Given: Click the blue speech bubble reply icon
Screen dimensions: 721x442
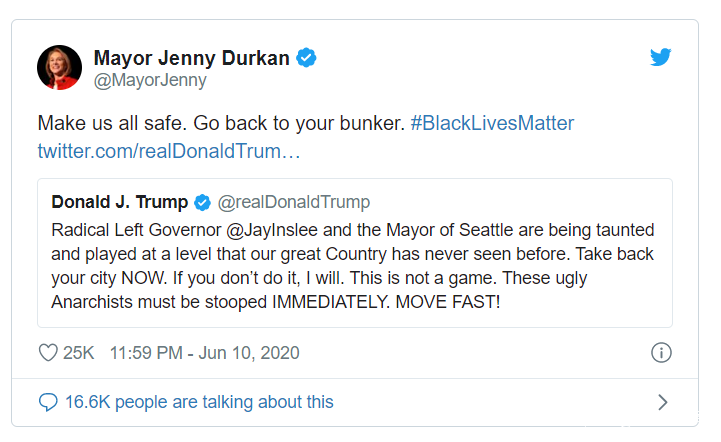Looking at the screenshot, I should pos(48,402).
